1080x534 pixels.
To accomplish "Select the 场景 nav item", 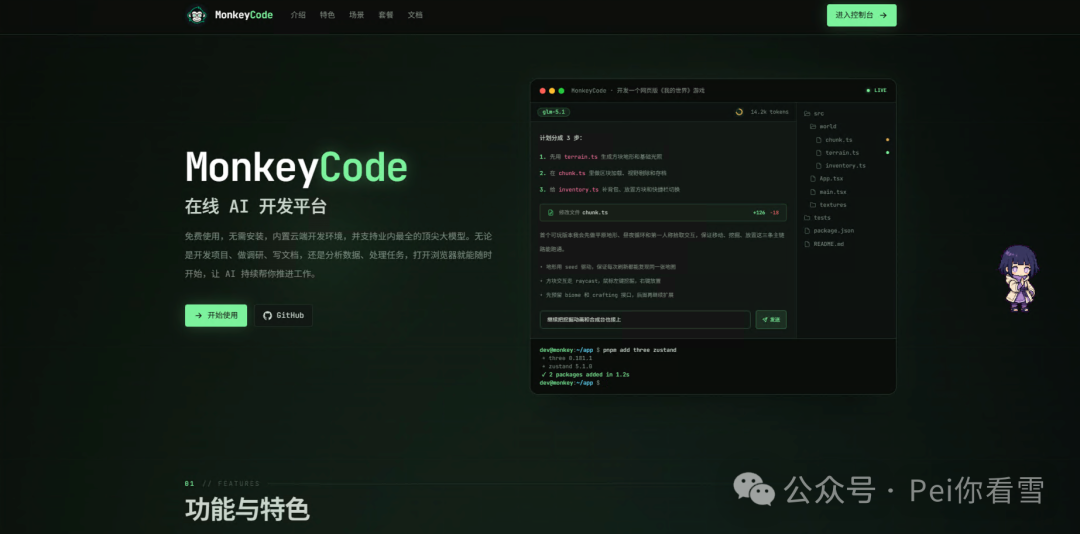I will coord(356,14).
